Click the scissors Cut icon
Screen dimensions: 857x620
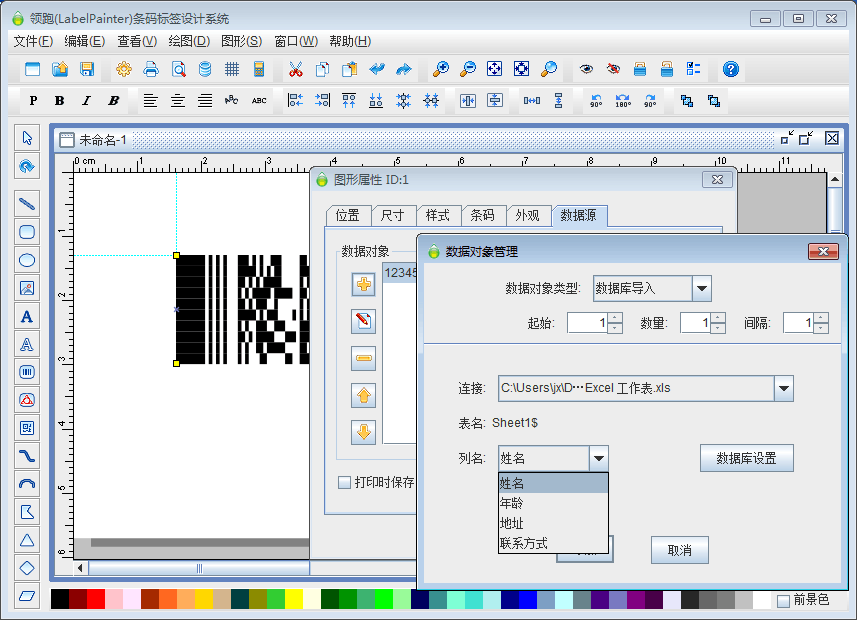296,69
